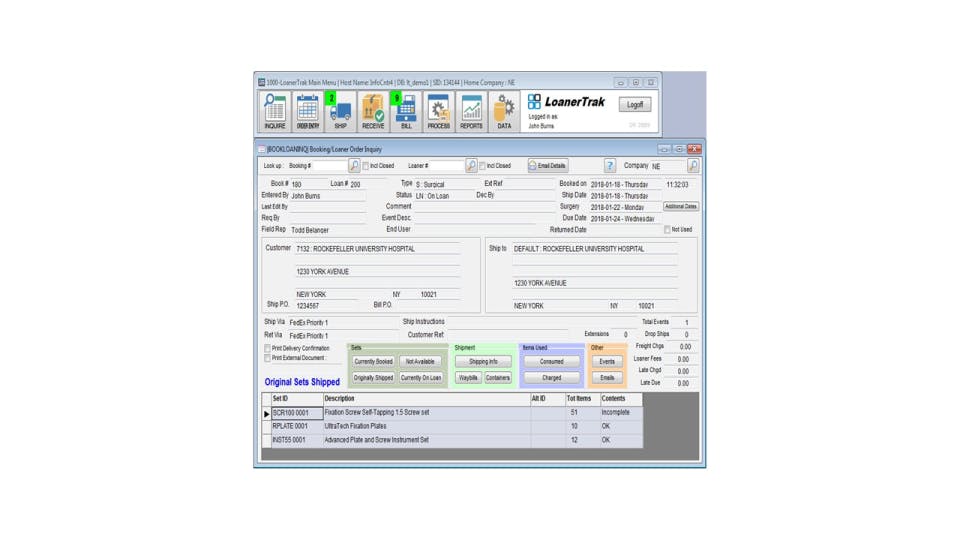Click customer name 7132 : ROCKEFELLER UNIVERSITY HOSPITAL
960x540 pixels.
[356, 249]
